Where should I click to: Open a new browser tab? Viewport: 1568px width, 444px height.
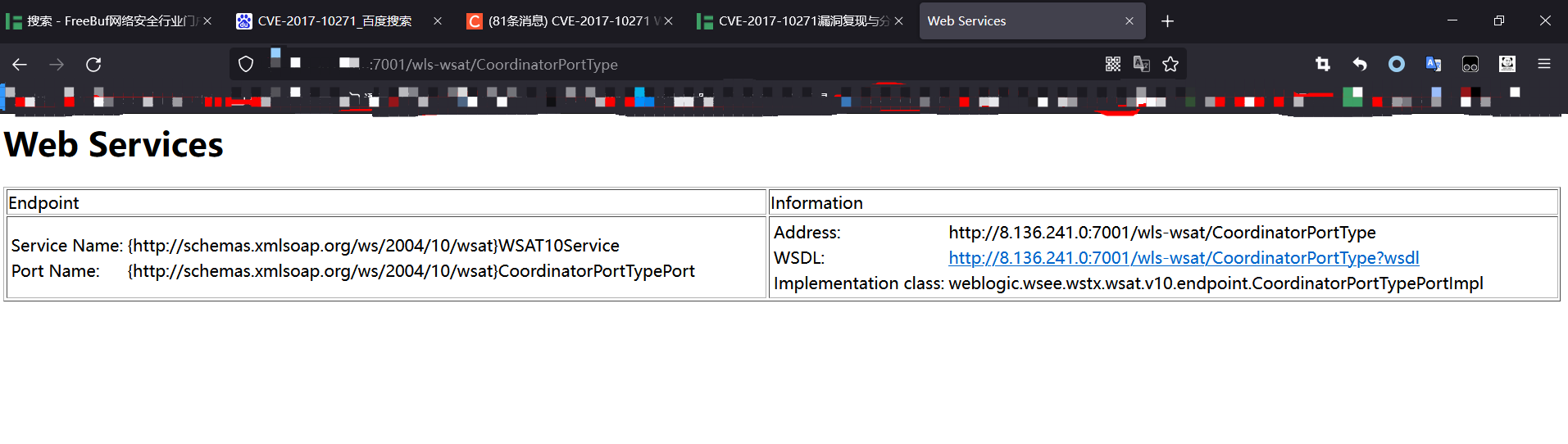click(x=1168, y=21)
